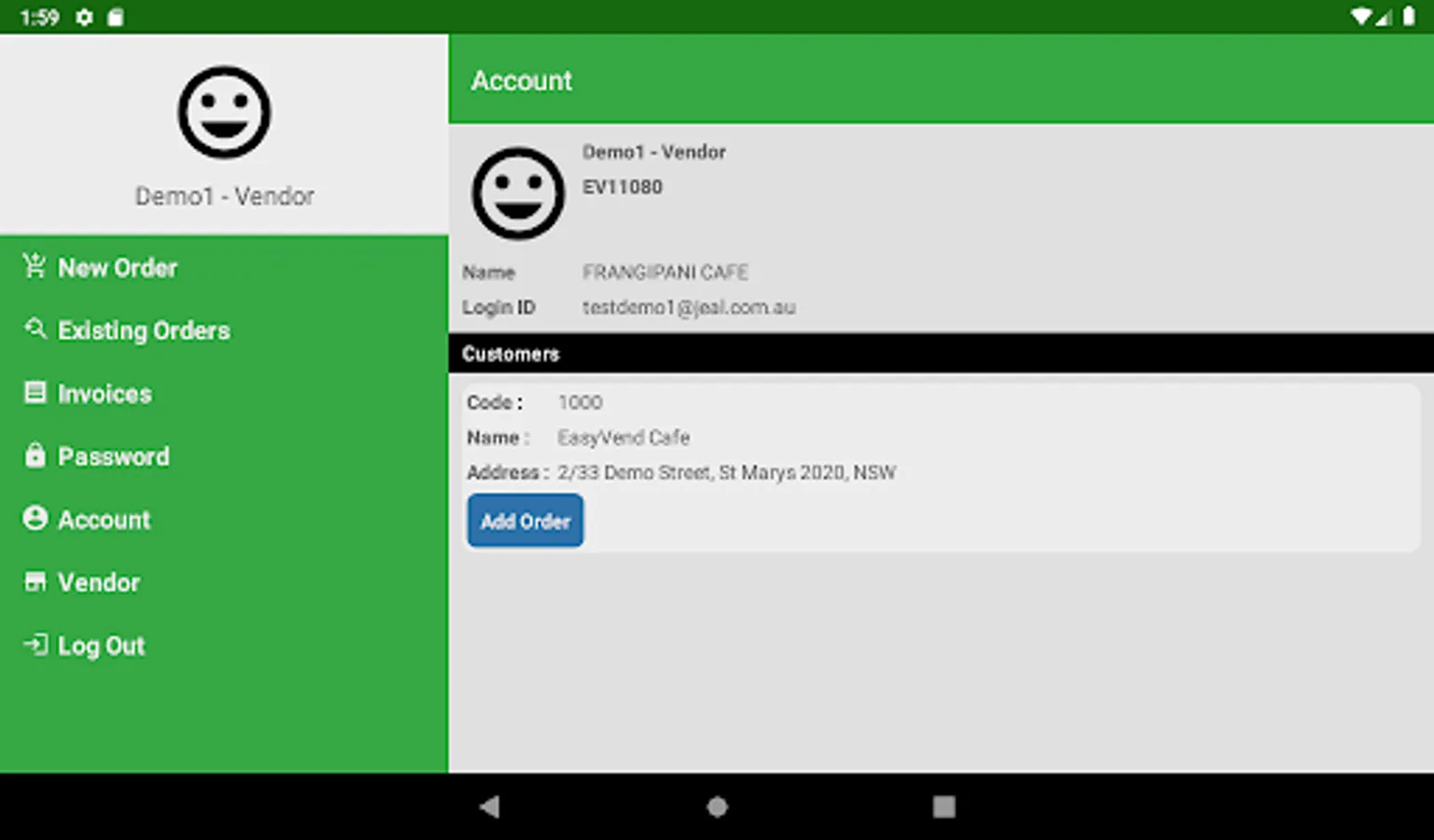Tap the Android recent apps button
Viewport: 1434px width, 840px height.
944,806
